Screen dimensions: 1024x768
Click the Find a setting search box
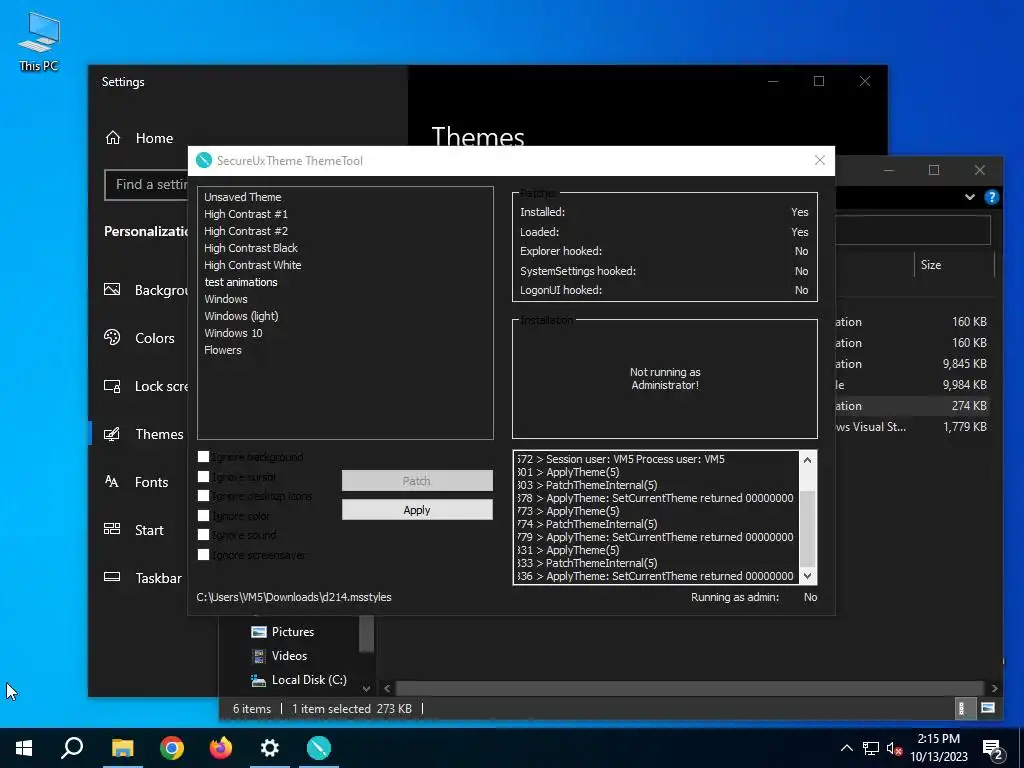pos(147,185)
